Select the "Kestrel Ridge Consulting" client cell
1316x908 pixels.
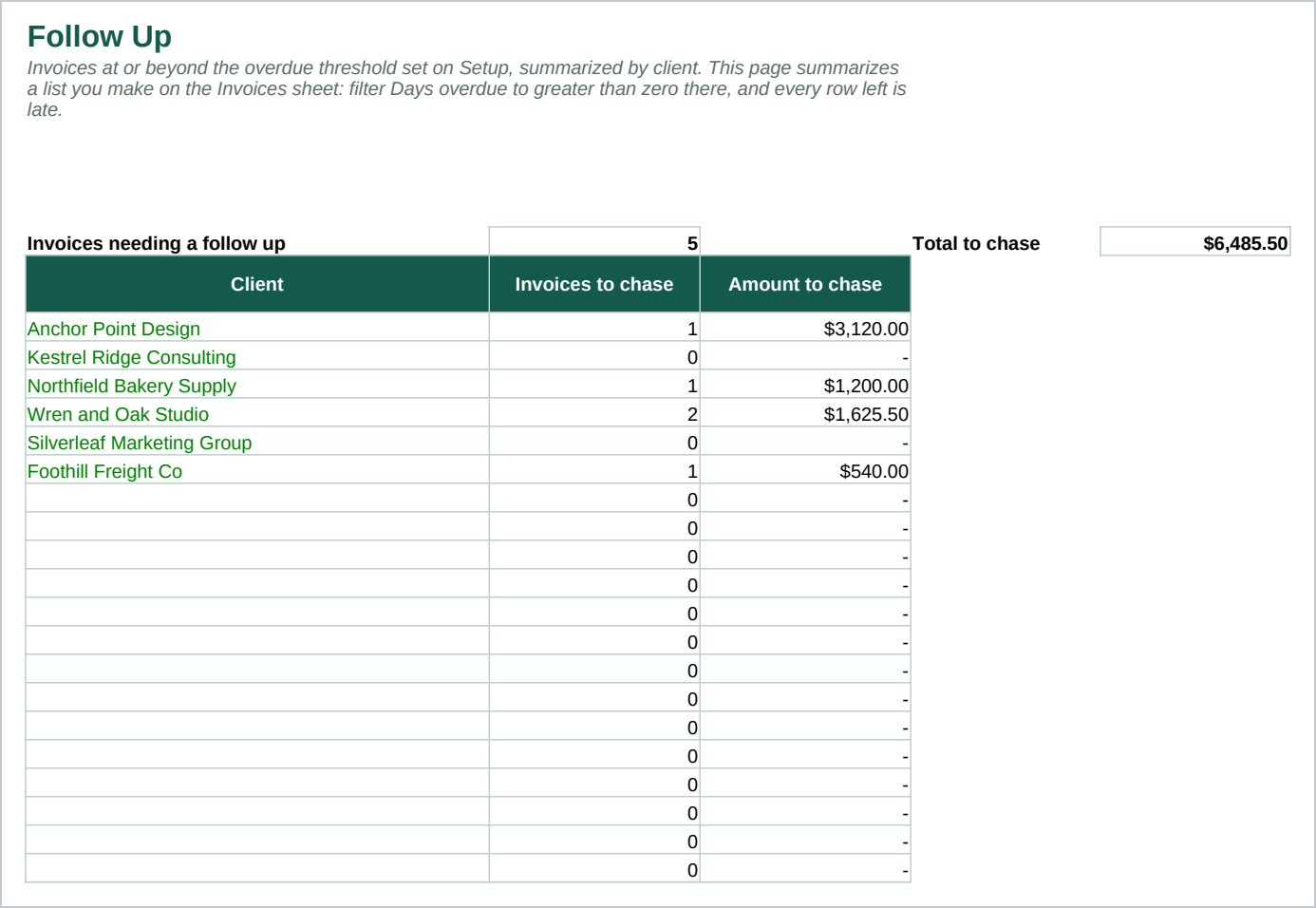pos(257,356)
